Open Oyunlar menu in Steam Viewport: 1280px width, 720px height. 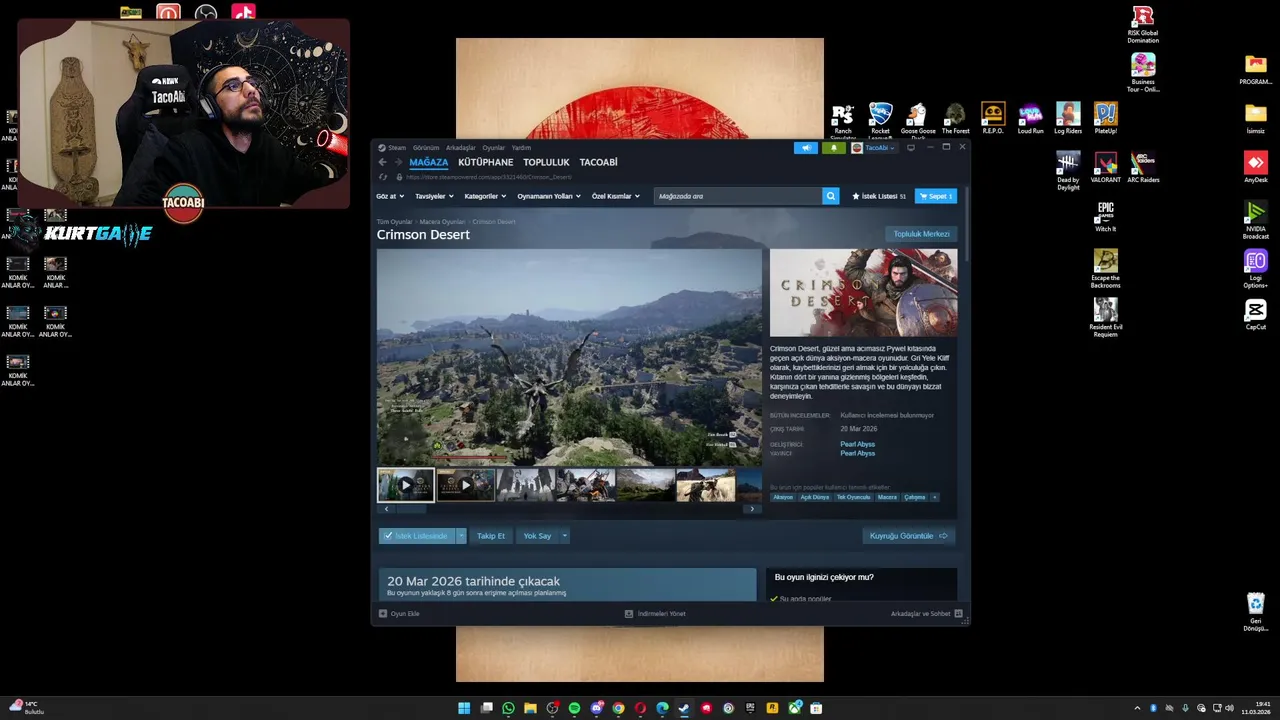494,147
